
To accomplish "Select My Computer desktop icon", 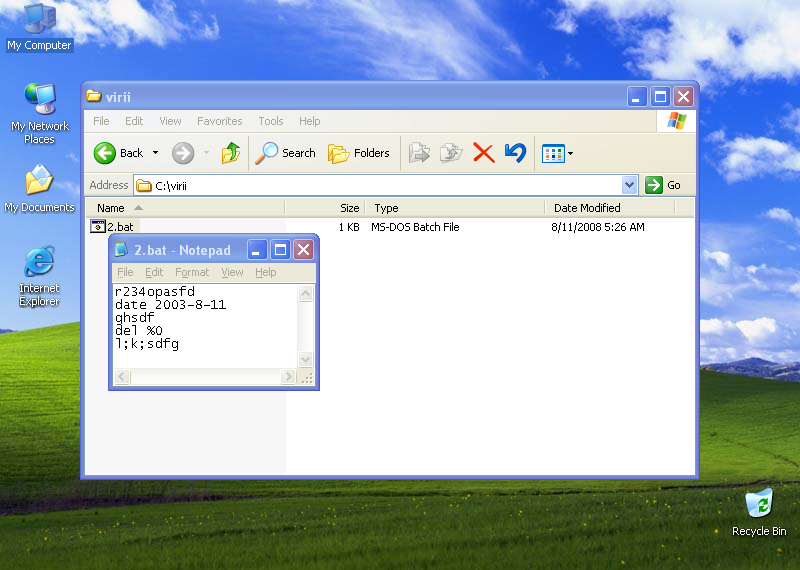I will point(39,27).
